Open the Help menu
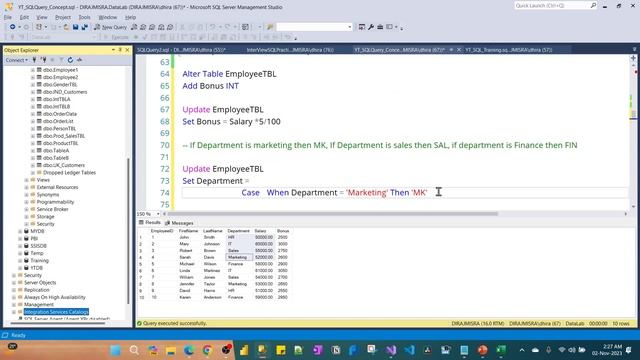640x360 pixels. (130, 17)
